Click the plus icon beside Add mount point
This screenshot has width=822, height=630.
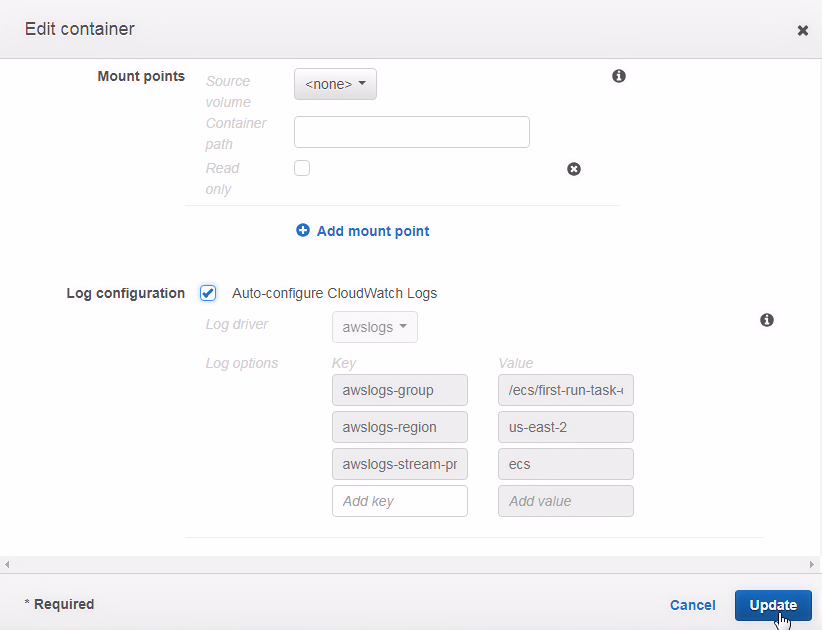coord(303,231)
